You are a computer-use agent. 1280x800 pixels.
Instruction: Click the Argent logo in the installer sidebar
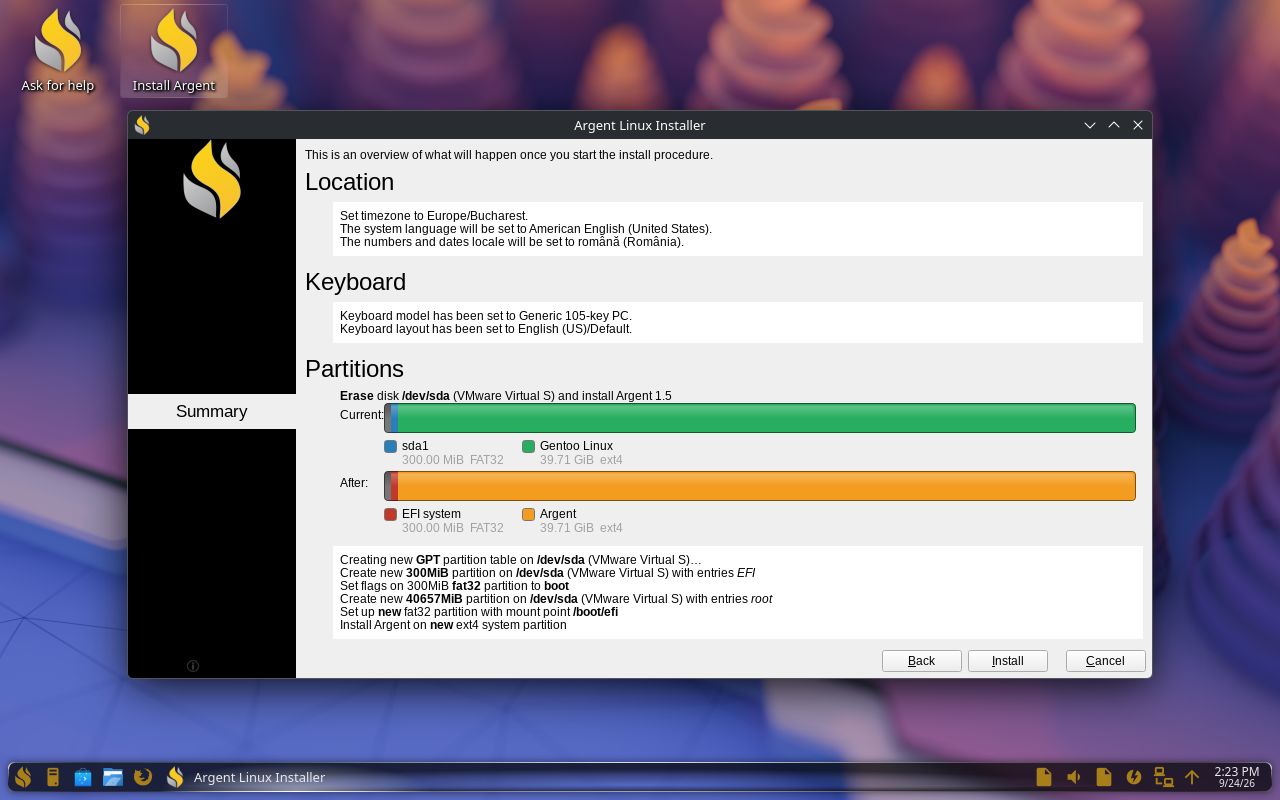212,179
